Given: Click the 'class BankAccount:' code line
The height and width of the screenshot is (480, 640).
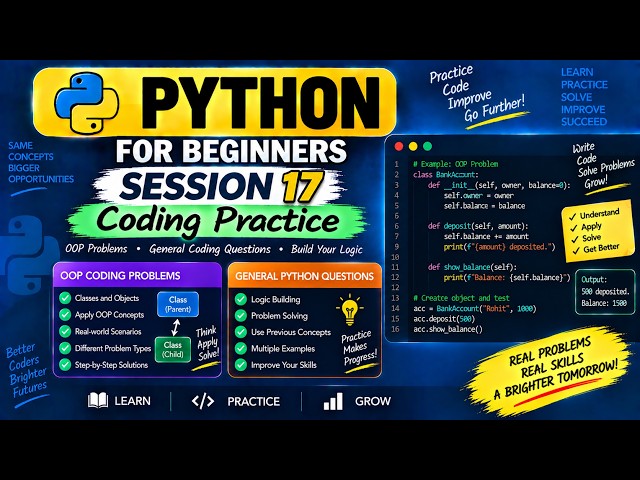Looking at the screenshot, I should pos(445,175).
